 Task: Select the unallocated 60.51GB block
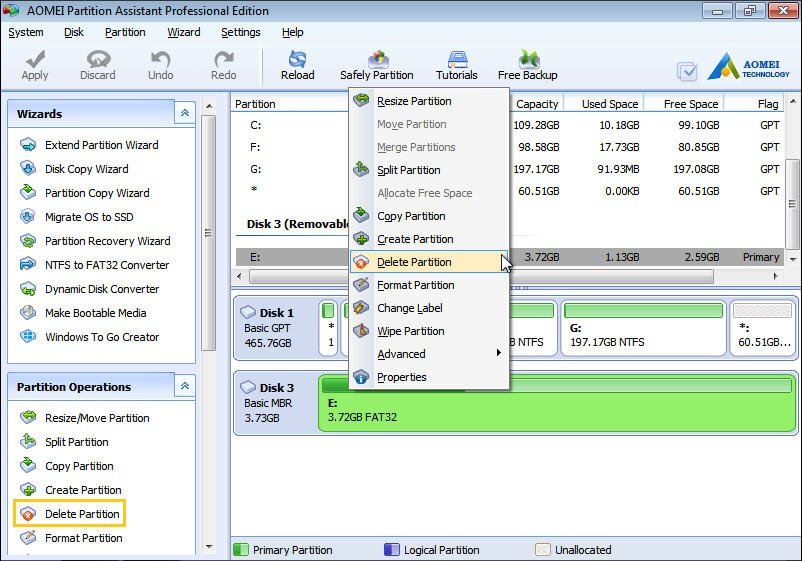[764, 328]
